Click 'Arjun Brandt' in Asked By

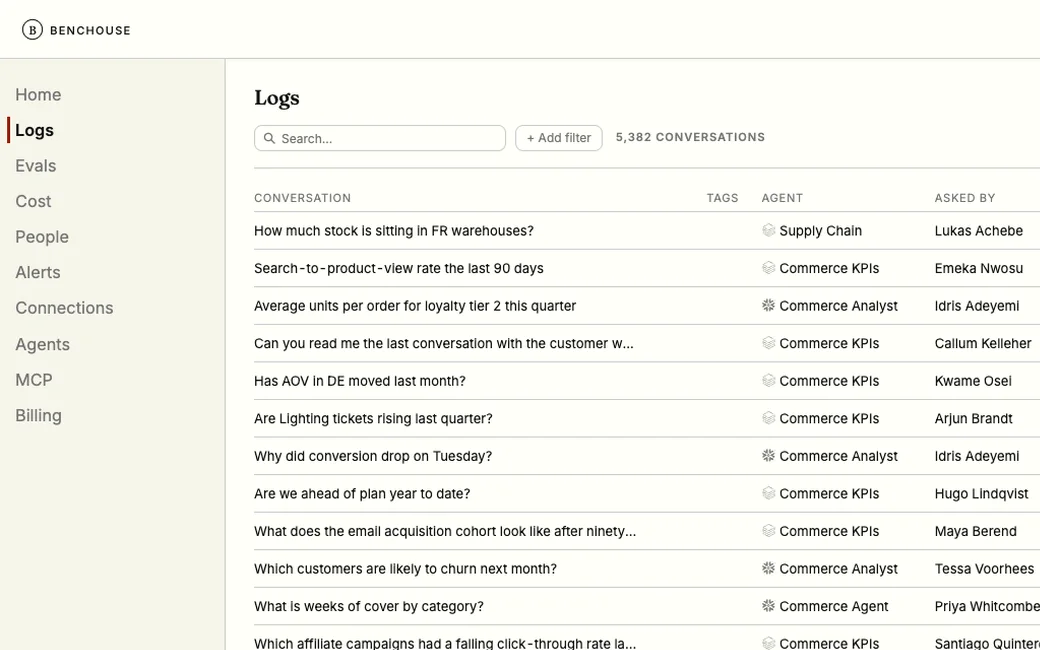(x=974, y=419)
